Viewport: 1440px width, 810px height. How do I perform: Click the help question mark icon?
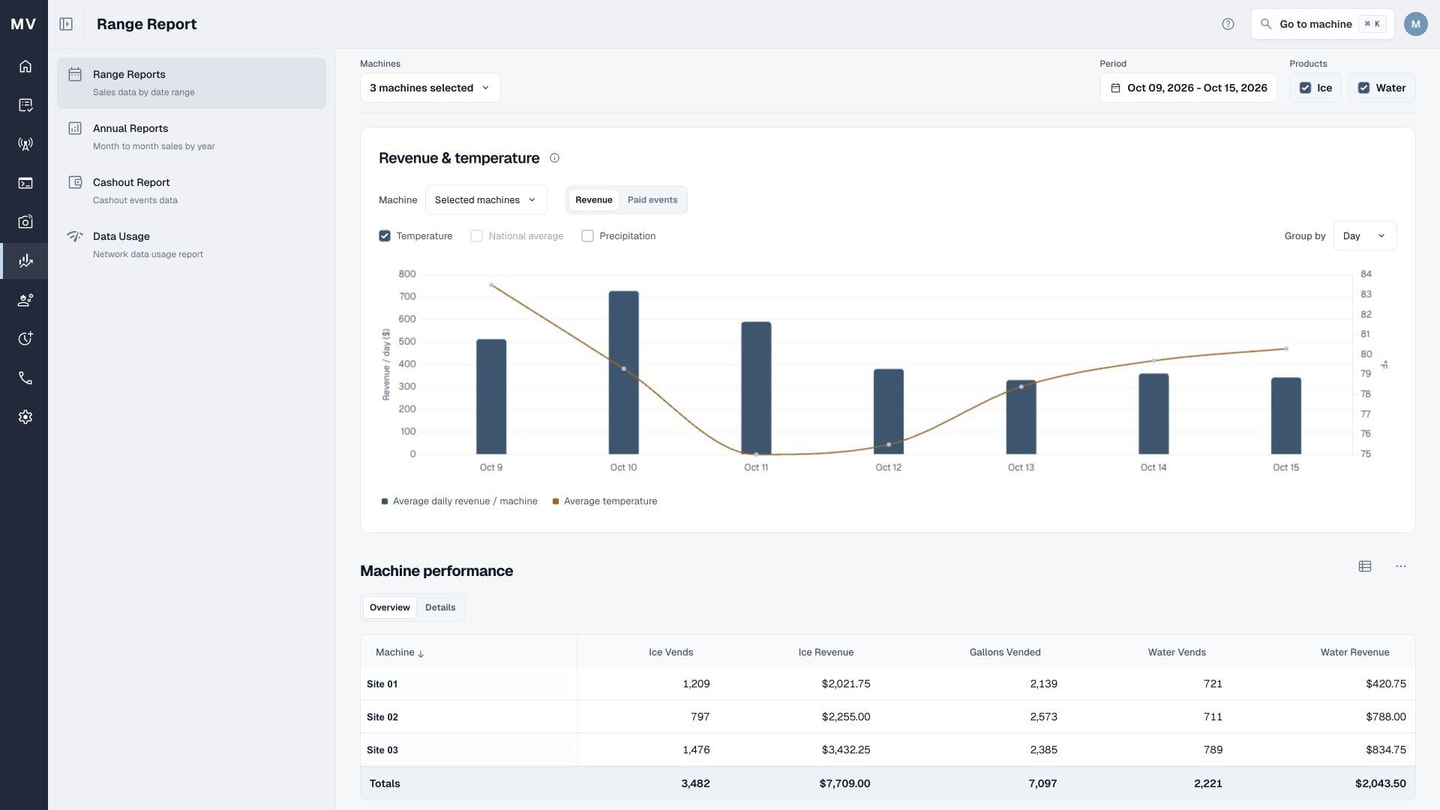click(x=1228, y=24)
